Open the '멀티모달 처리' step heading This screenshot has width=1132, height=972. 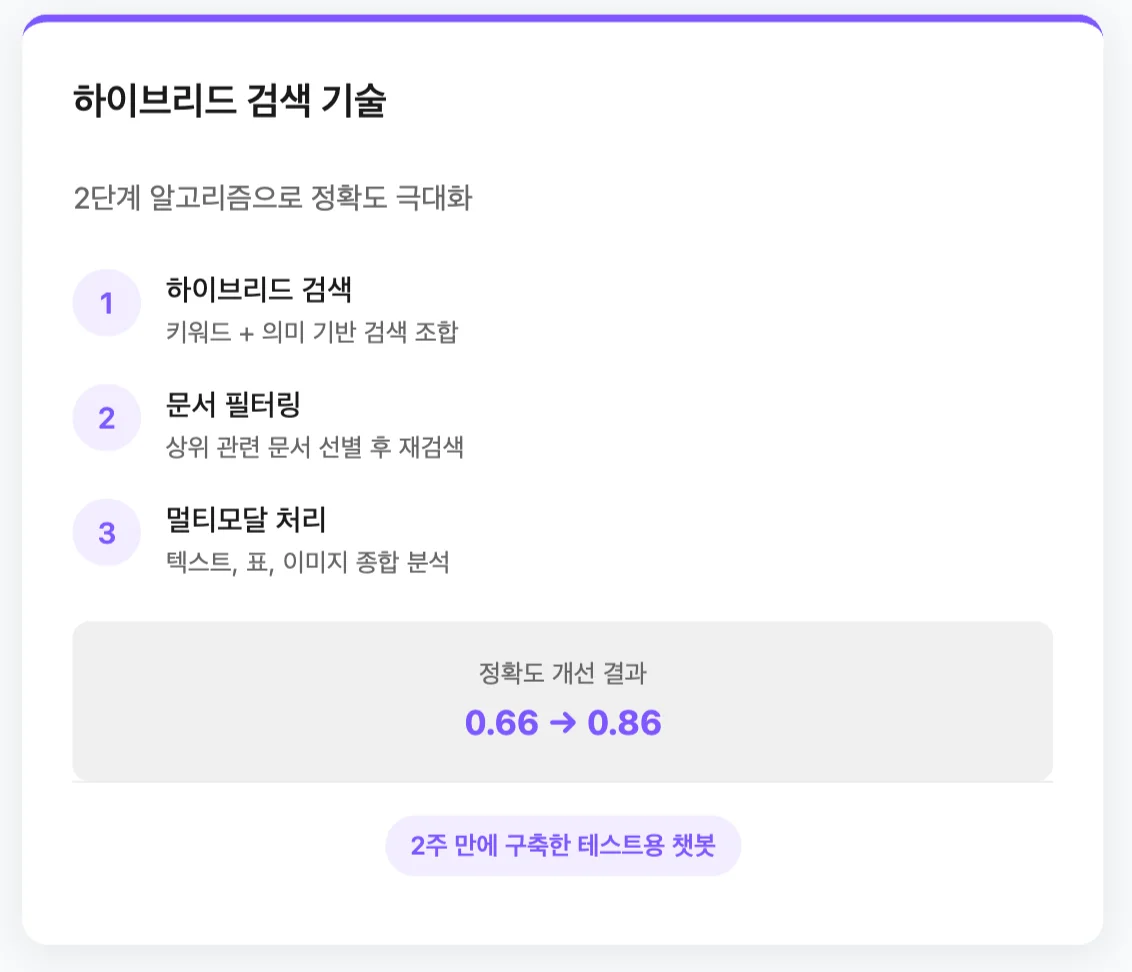click(246, 519)
